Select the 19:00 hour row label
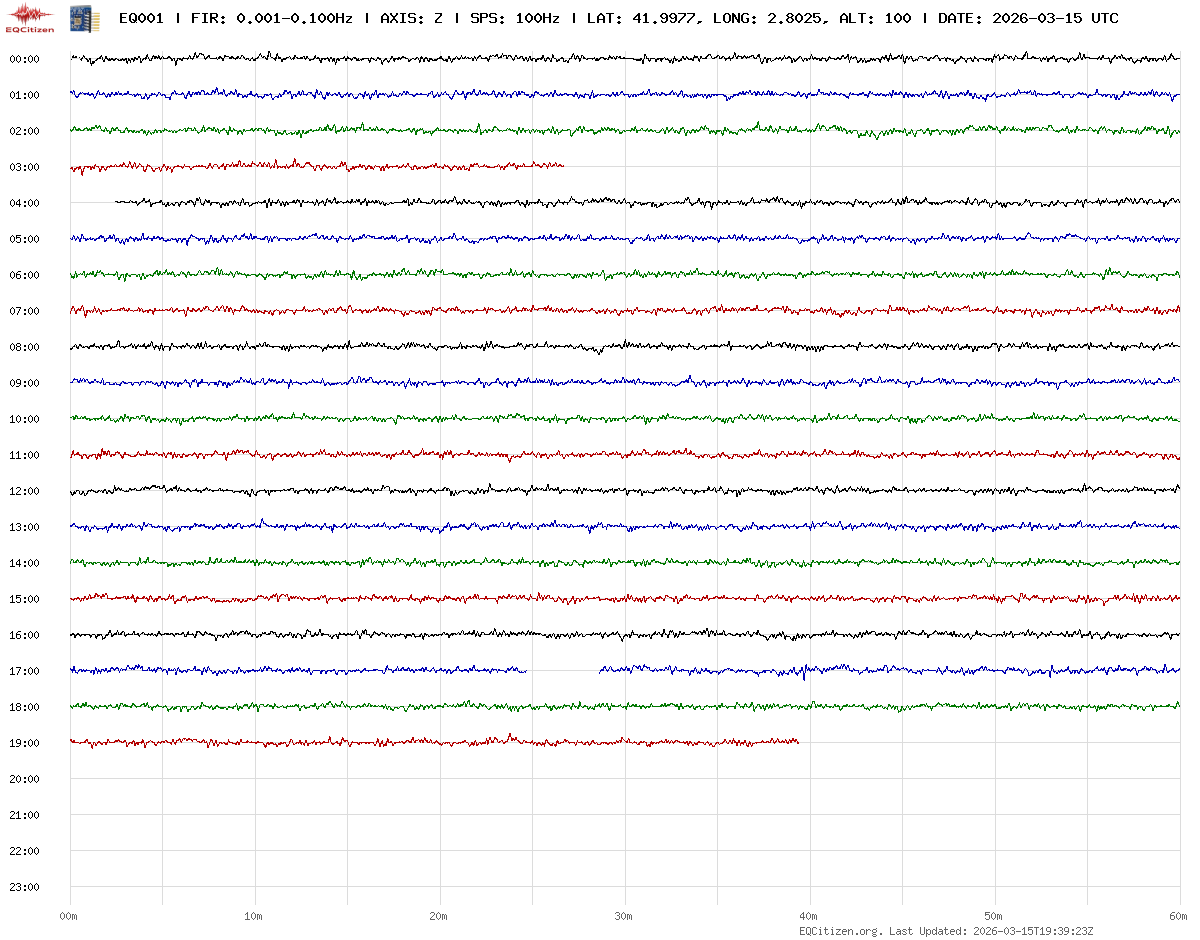The height and width of the screenshot is (940, 1200). (24, 743)
